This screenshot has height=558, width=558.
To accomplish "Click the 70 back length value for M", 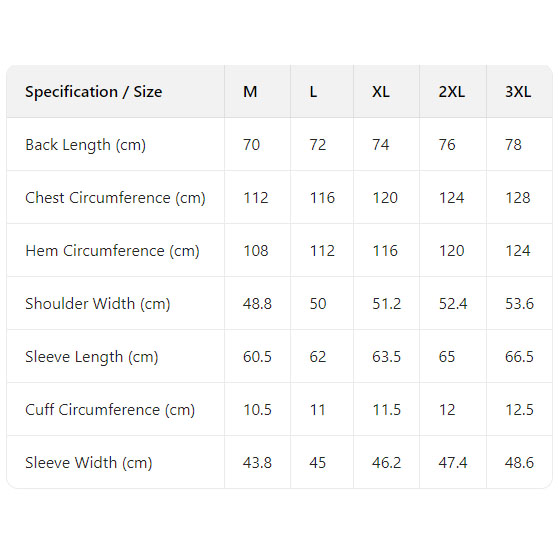I will (x=252, y=145).
